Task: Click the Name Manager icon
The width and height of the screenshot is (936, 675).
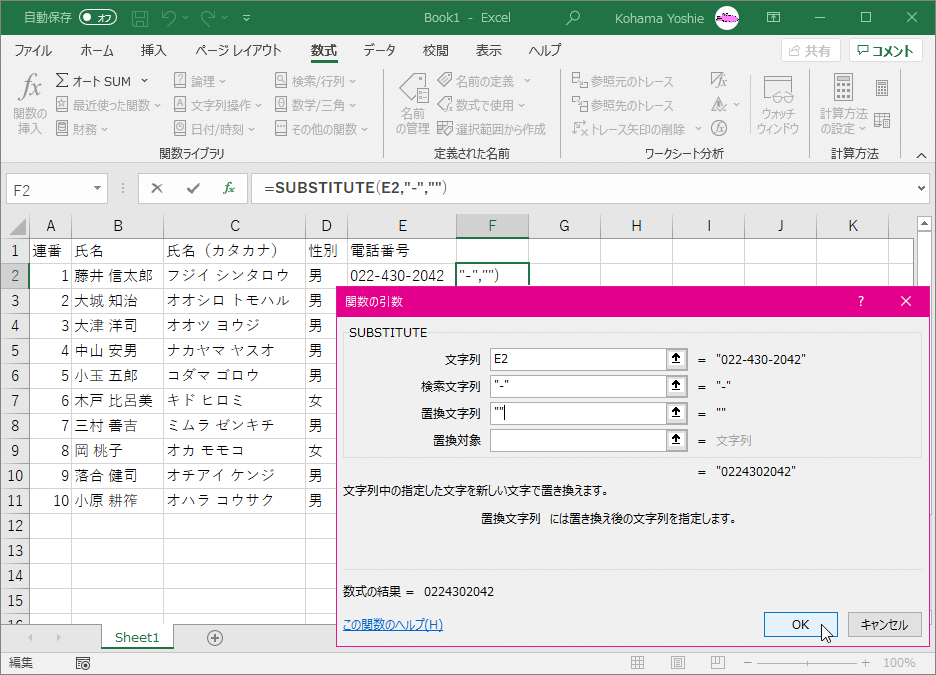Action: [412, 103]
